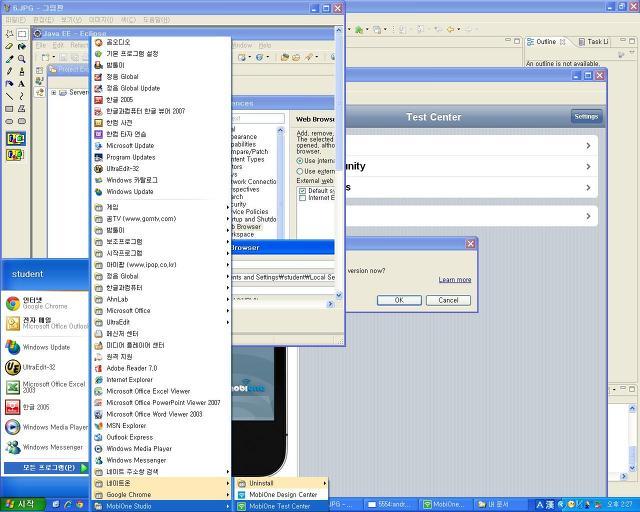This screenshot has height=512, width=640.
Task: Follow the 'Learn more' link in the dialog
Action: 455,280
